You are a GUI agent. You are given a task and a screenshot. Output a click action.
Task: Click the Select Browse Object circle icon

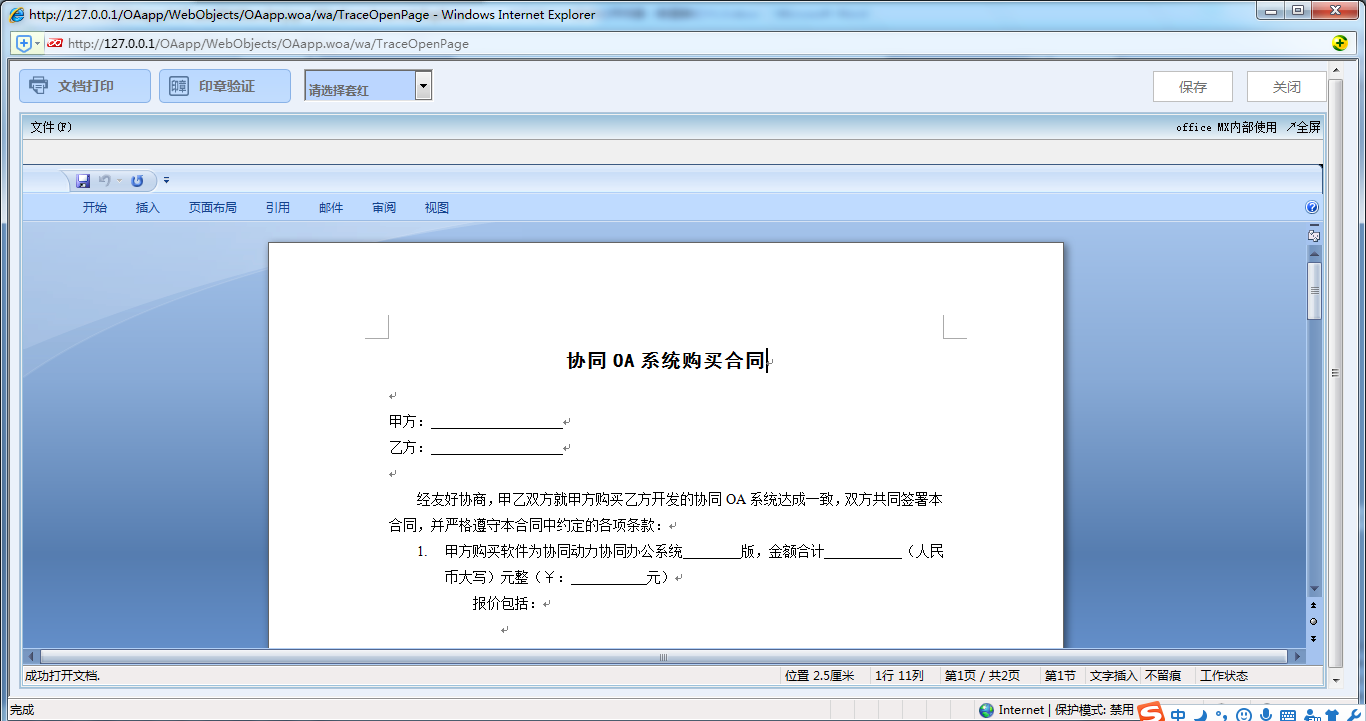click(x=1311, y=620)
